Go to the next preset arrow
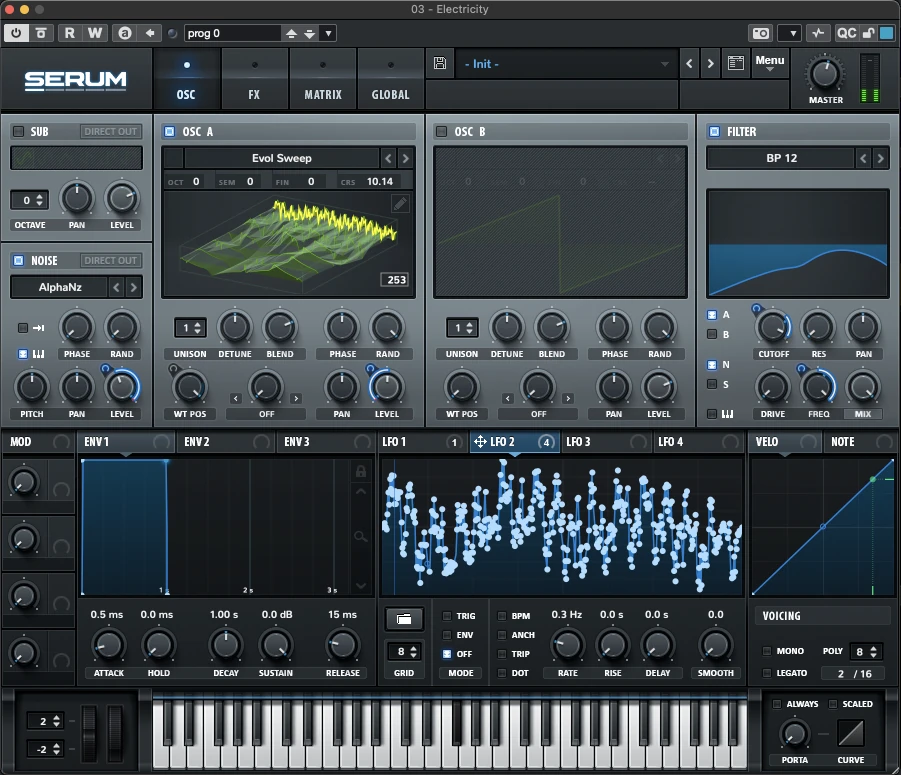The height and width of the screenshot is (775, 901). (711, 63)
